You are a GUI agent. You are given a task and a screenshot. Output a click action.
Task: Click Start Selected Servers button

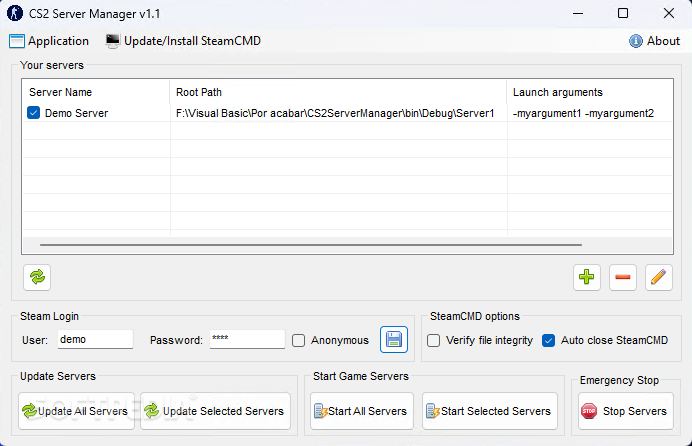tap(490, 411)
